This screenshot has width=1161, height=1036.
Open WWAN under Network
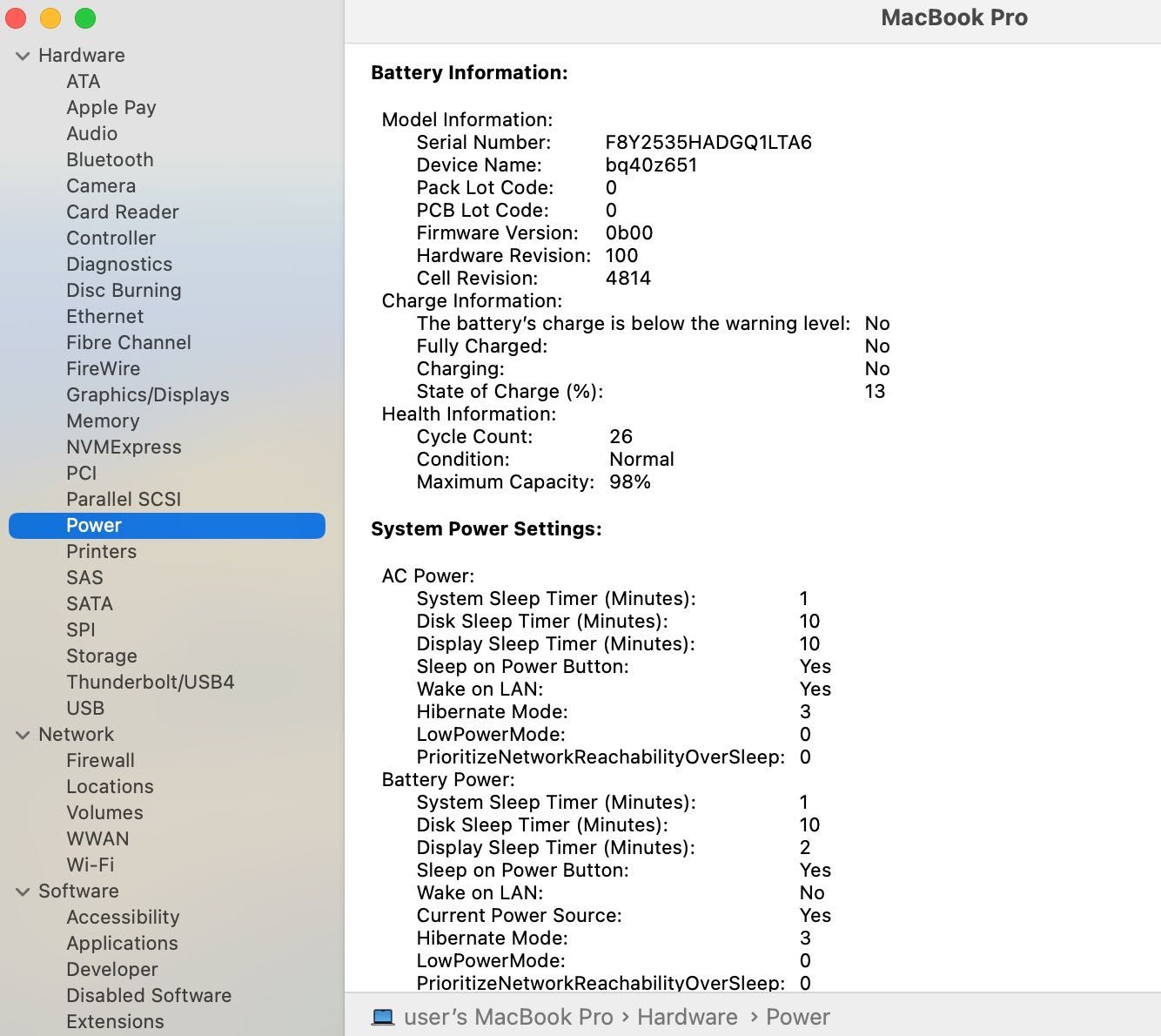click(x=97, y=838)
